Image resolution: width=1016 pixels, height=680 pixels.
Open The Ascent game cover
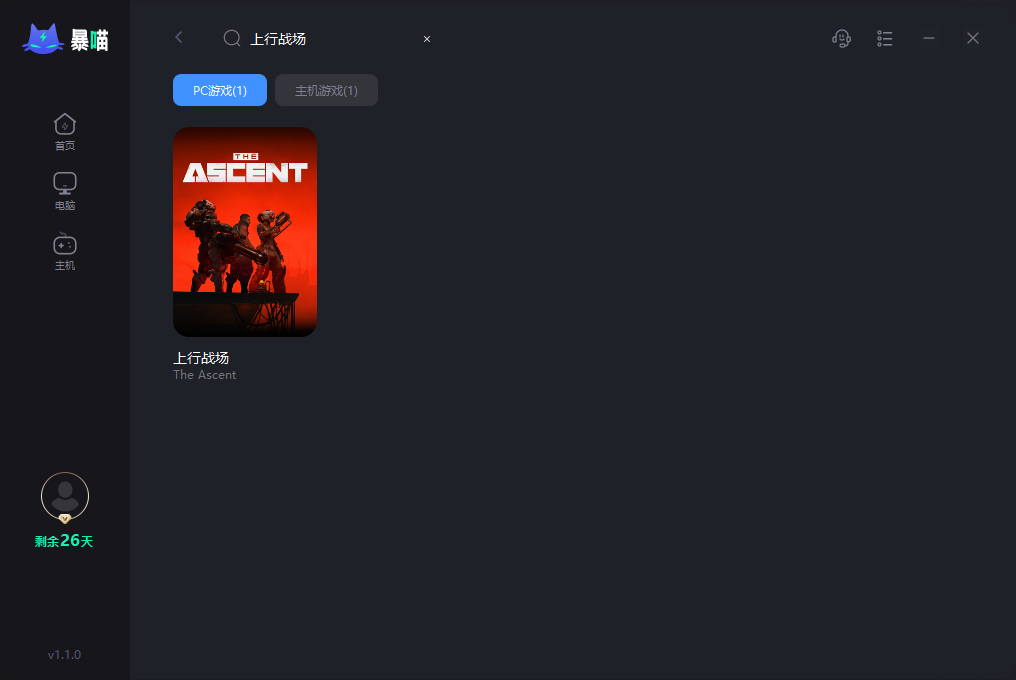245,232
